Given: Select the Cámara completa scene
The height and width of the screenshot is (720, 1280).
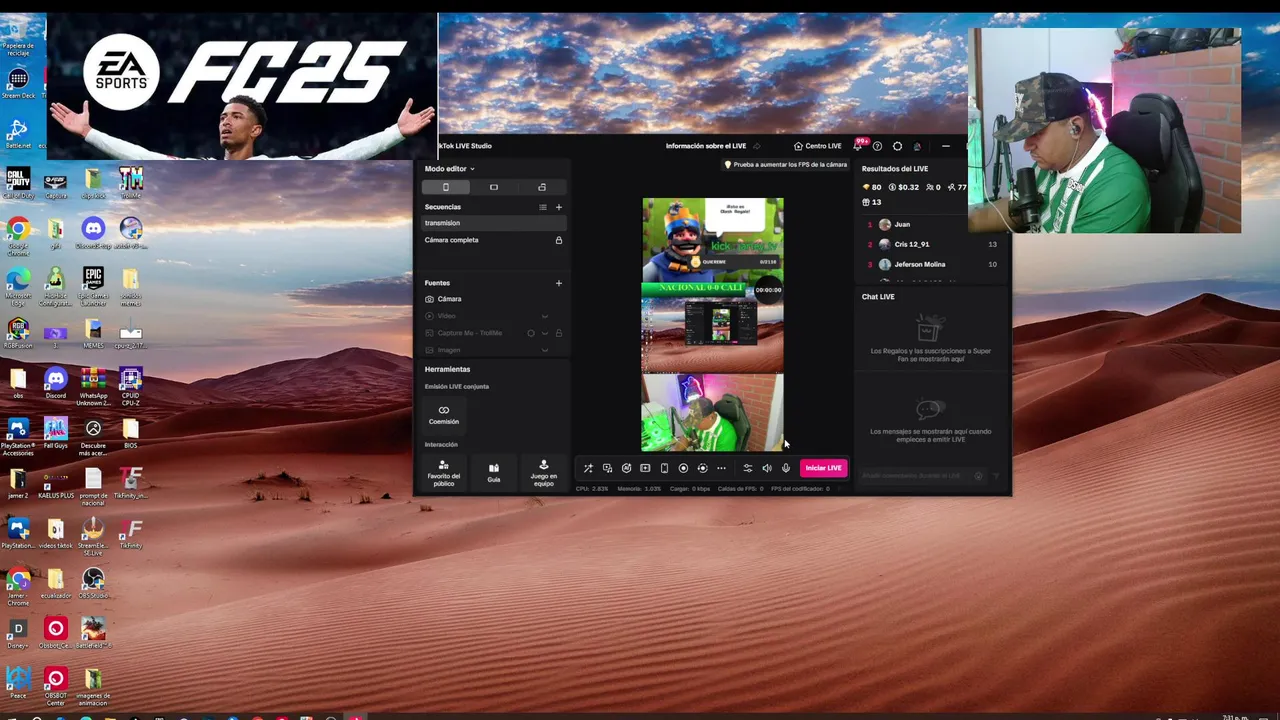Looking at the screenshot, I should pyautogui.click(x=494, y=240).
